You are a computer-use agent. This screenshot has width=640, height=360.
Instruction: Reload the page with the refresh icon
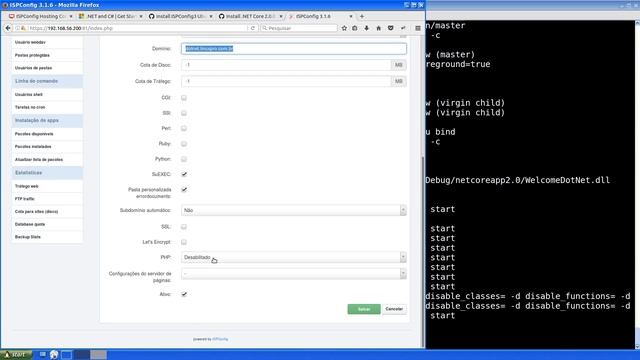point(253,28)
